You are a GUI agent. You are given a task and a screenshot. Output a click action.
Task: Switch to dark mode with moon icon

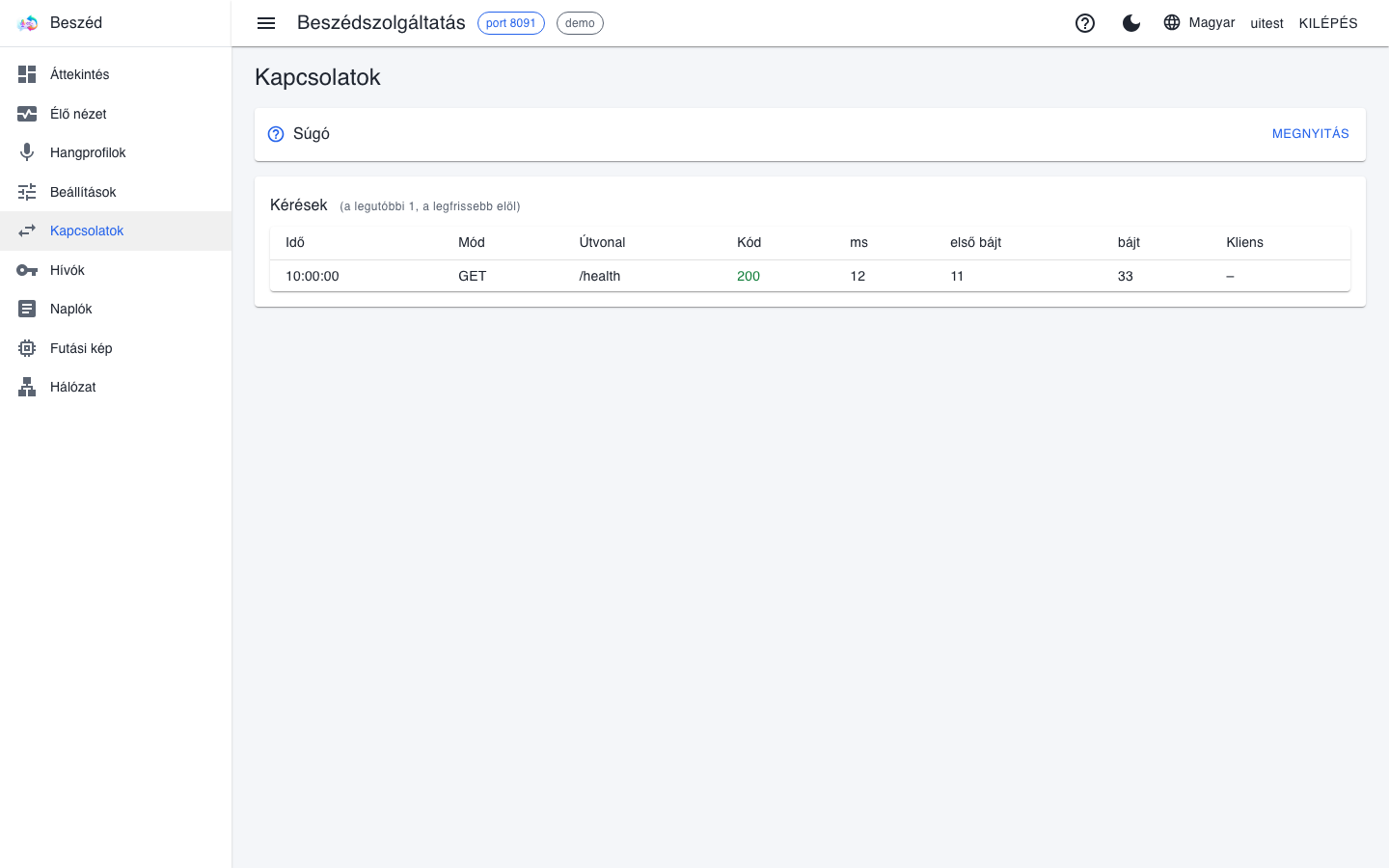pyautogui.click(x=1131, y=23)
